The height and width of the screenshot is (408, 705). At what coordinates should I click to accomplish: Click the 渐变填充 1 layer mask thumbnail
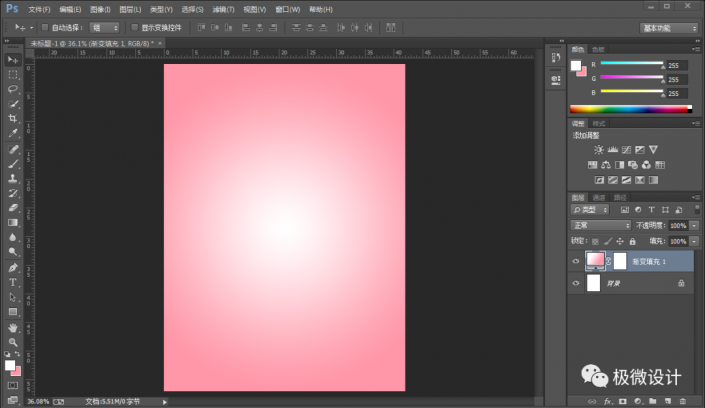[618, 261]
